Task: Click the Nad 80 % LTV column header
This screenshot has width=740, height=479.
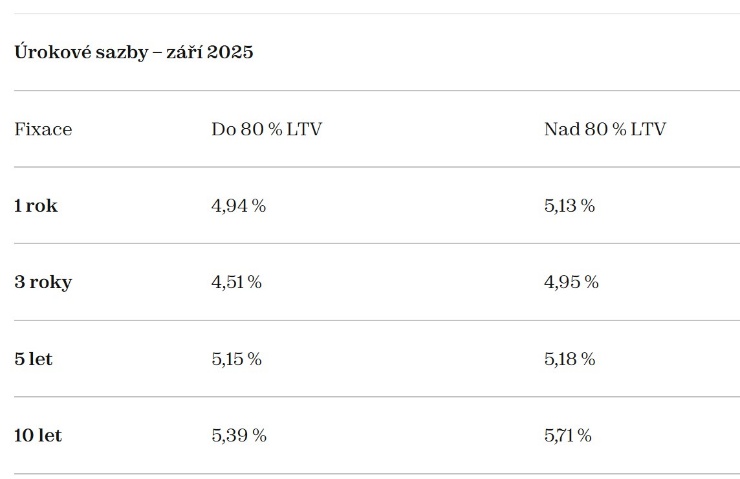Action: pos(605,129)
